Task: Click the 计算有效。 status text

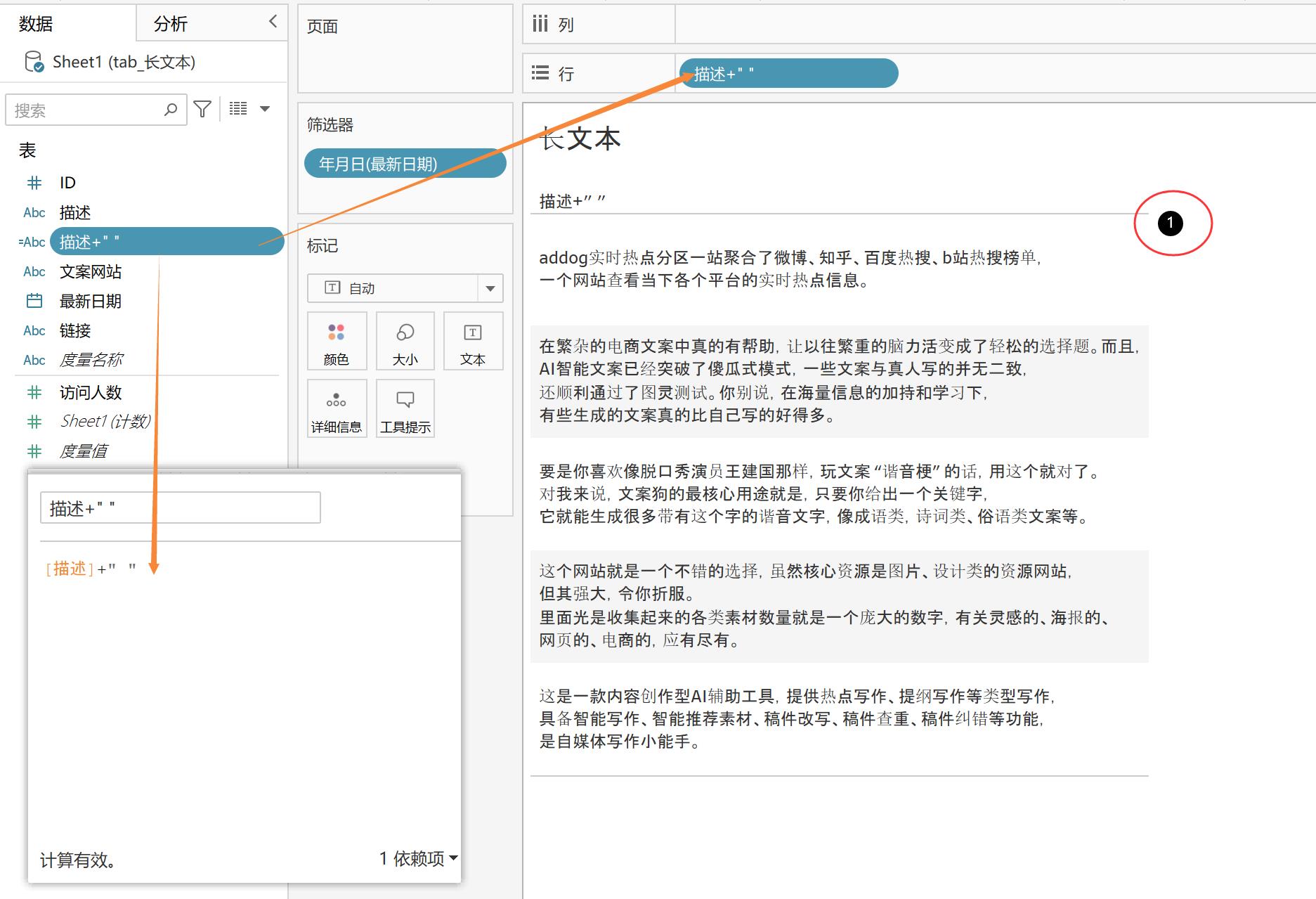Action: (78, 860)
